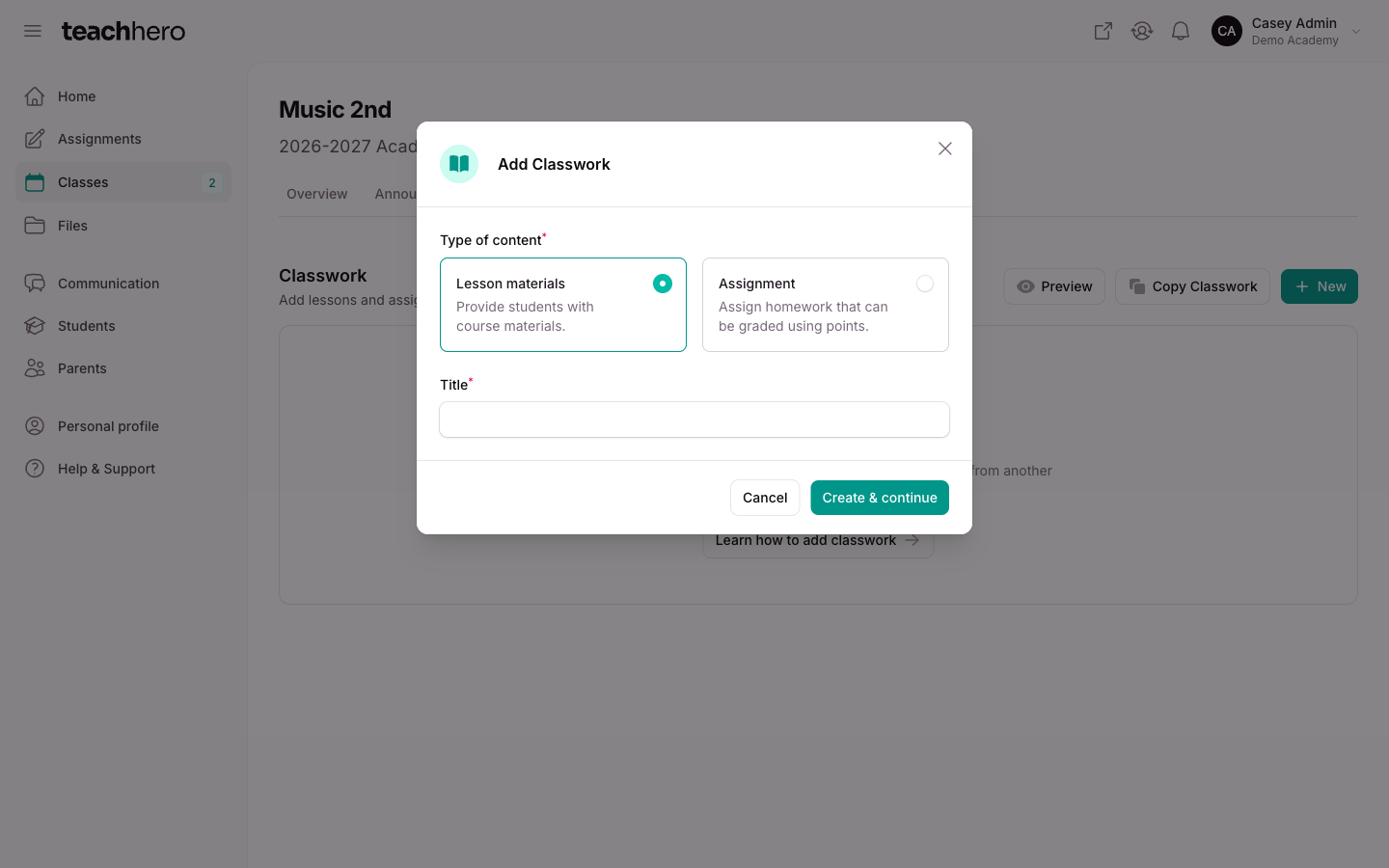The height and width of the screenshot is (868, 1389).
Task: Open the Overview tab
Action: (317, 194)
